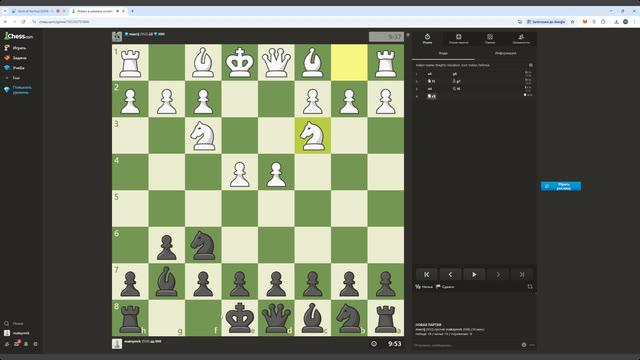
Task: Select the Информация subtab
Action: pos(505,53)
